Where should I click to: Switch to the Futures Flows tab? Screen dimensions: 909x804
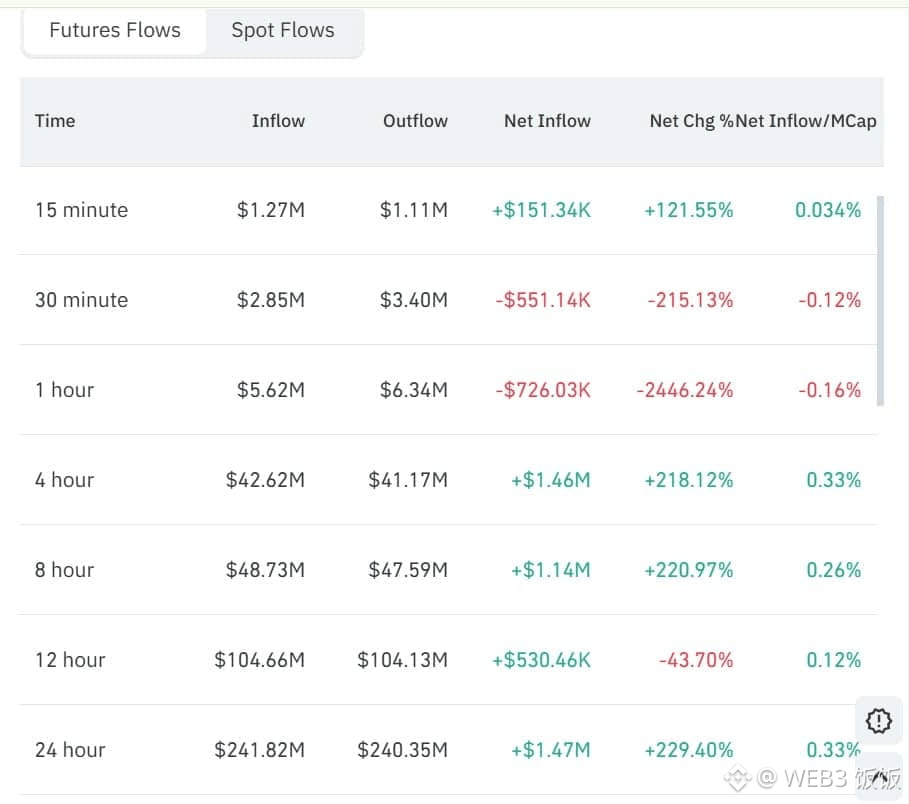(x=115, y=30)
